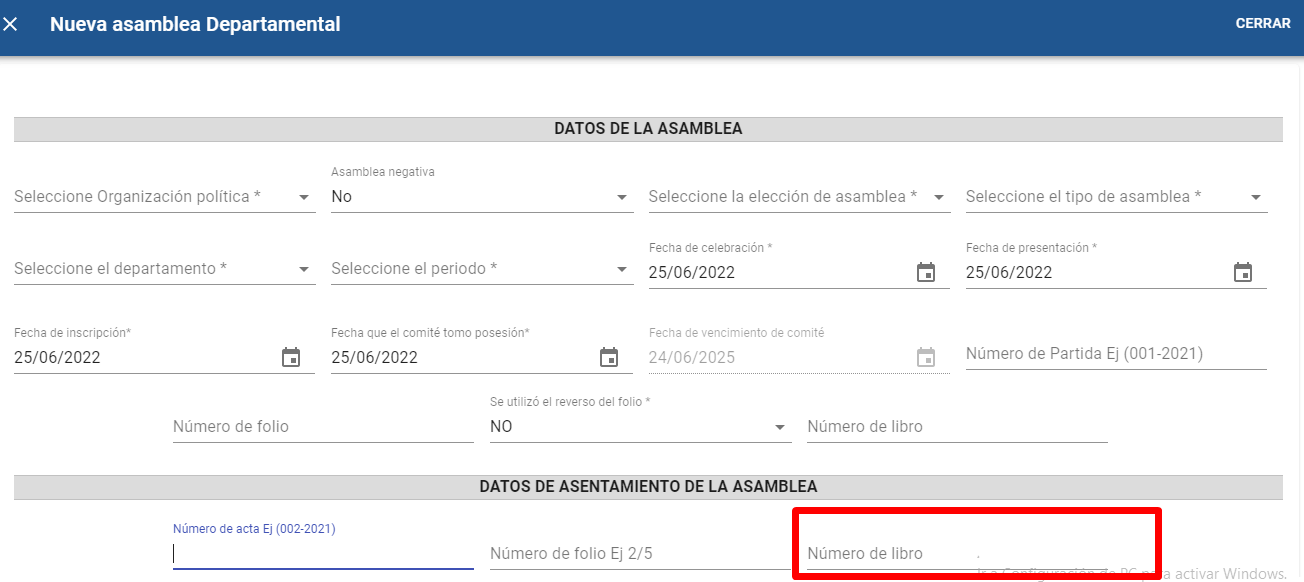Viewport: 1304px width, 582px height.
Task: Click the X close icon in header
Action: [11, 24]
